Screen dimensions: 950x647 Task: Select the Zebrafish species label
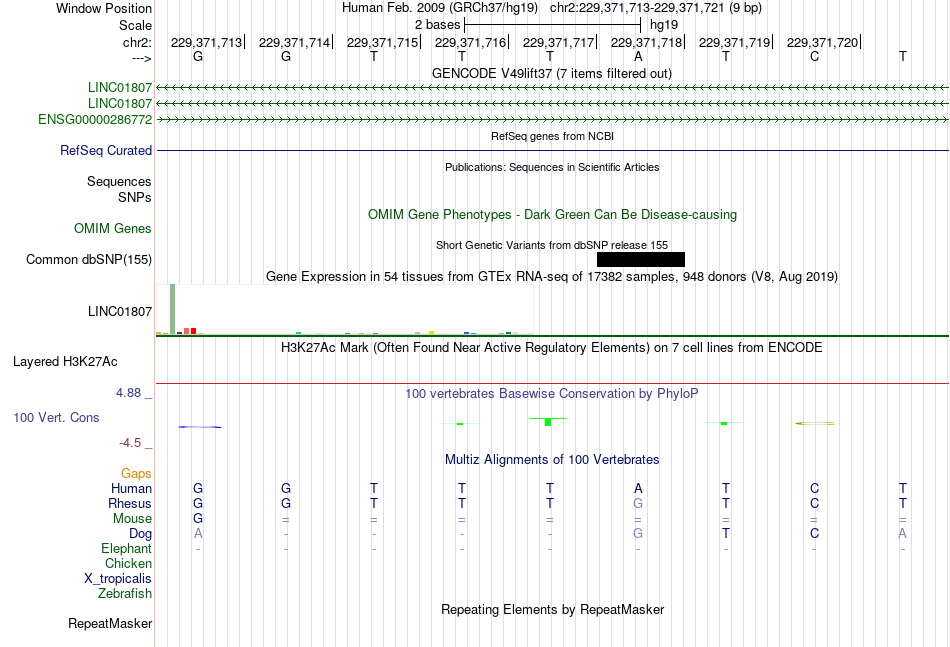coord(125,594)
